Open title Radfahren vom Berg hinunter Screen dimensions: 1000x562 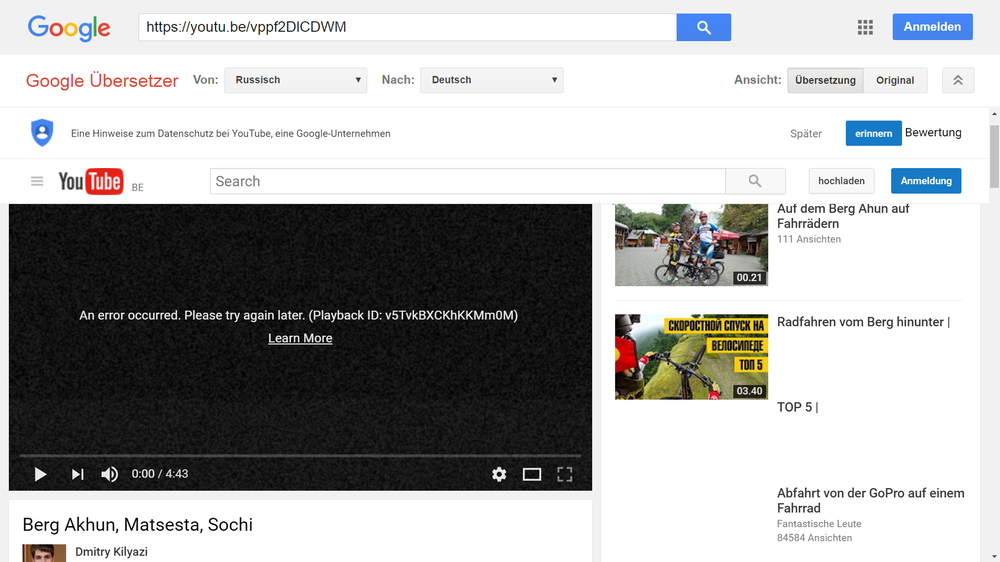(x=864, y=322)
